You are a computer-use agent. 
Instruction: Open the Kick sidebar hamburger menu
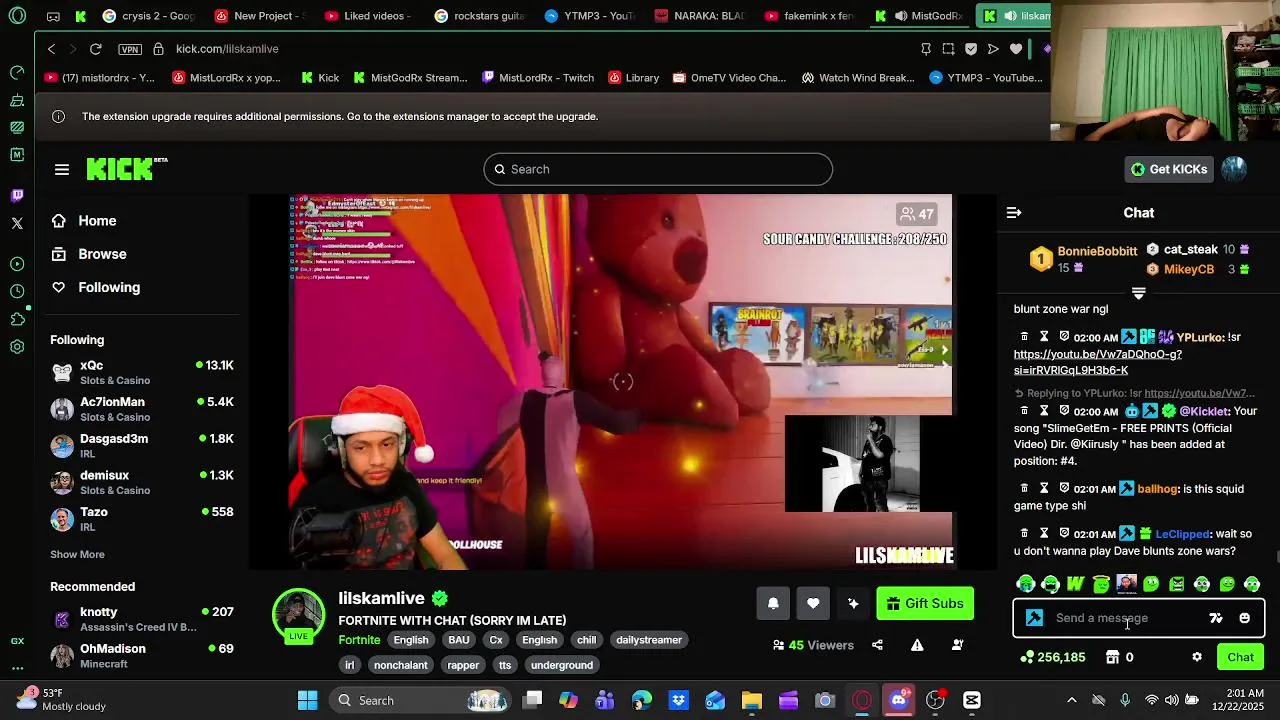[62, 170]
